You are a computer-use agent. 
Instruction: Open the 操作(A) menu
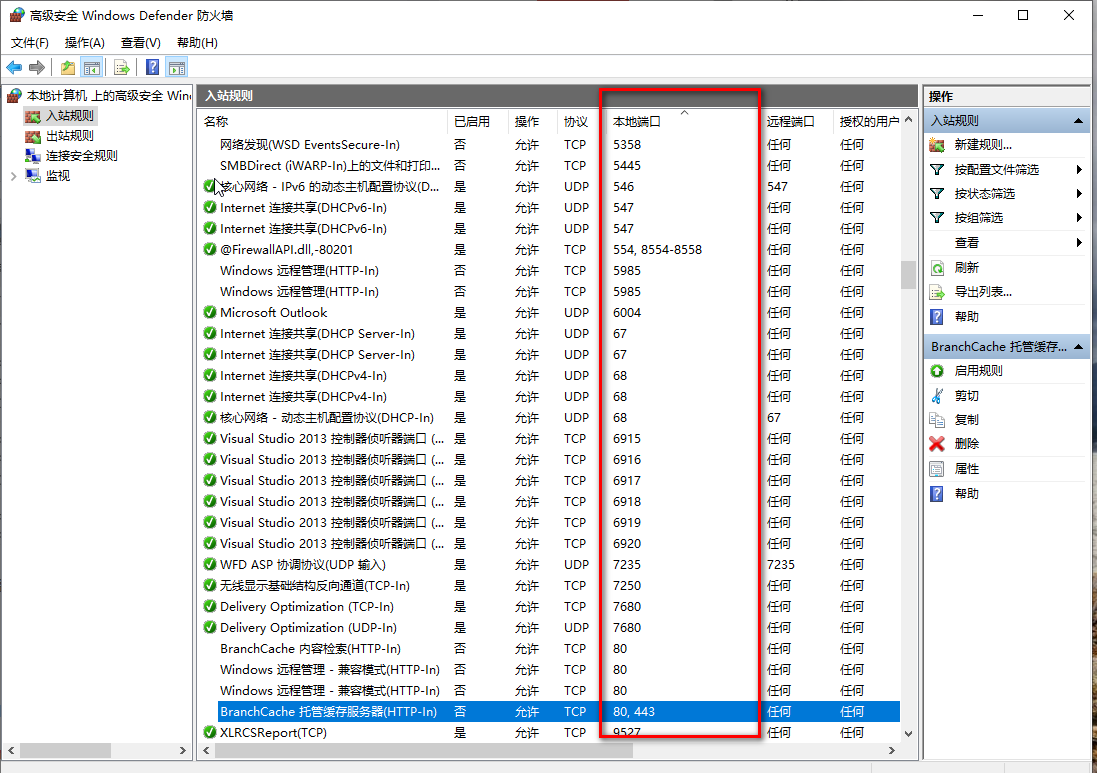(85, 42)
